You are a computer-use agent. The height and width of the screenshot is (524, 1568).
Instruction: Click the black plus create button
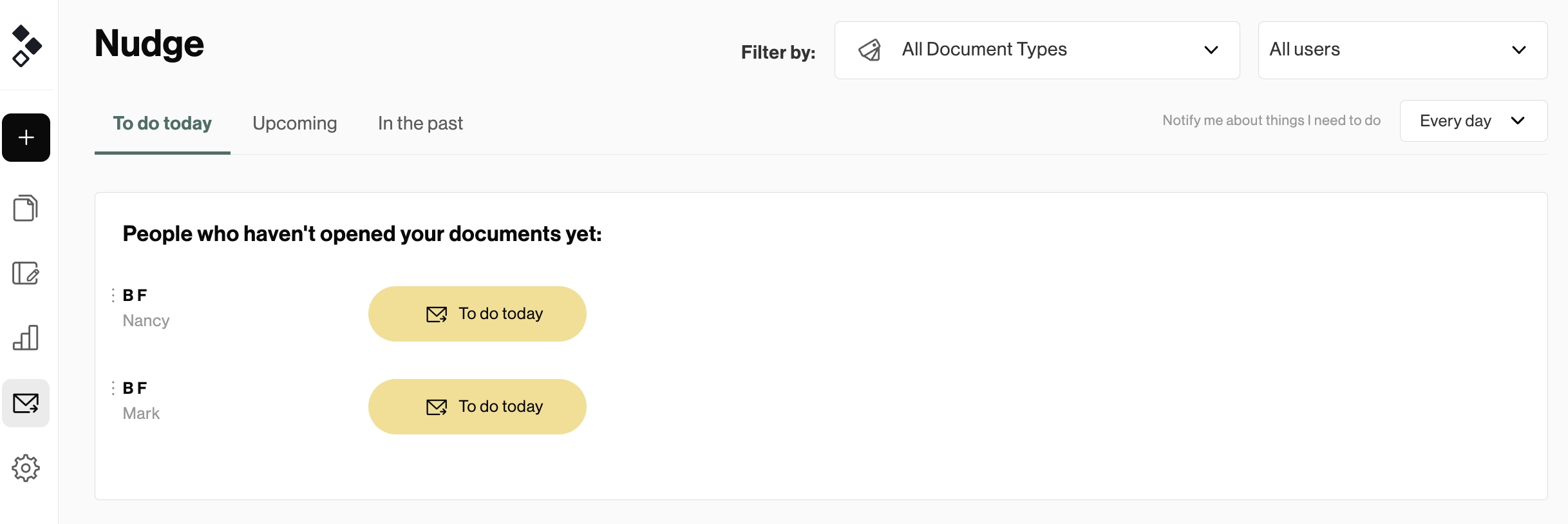(26, 137)
